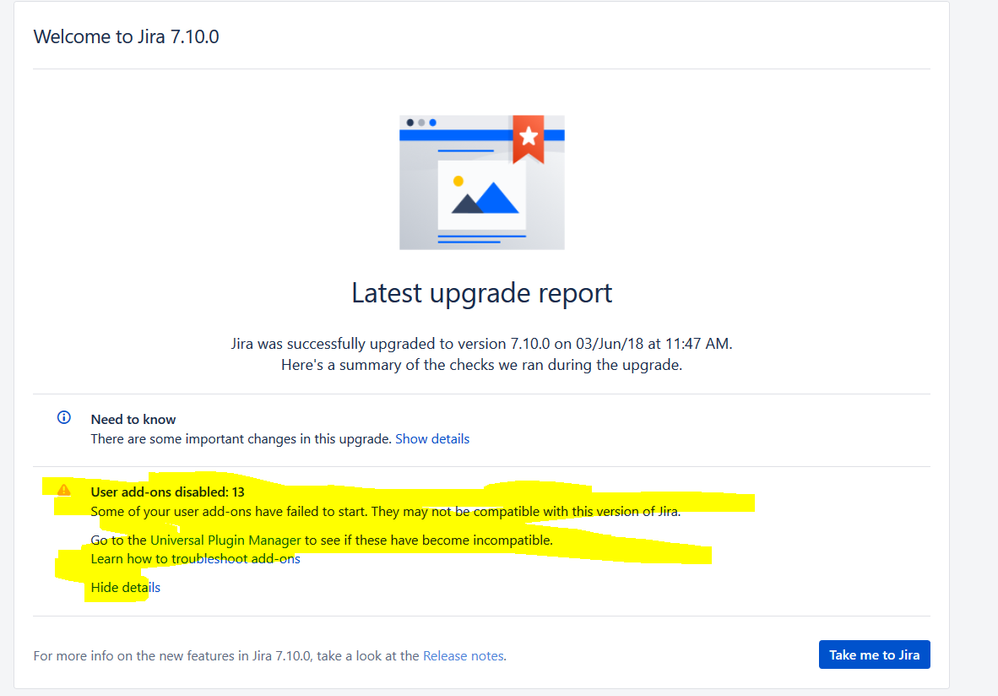Open Learn how to troubleshoot add-ons

pos(195,559)
